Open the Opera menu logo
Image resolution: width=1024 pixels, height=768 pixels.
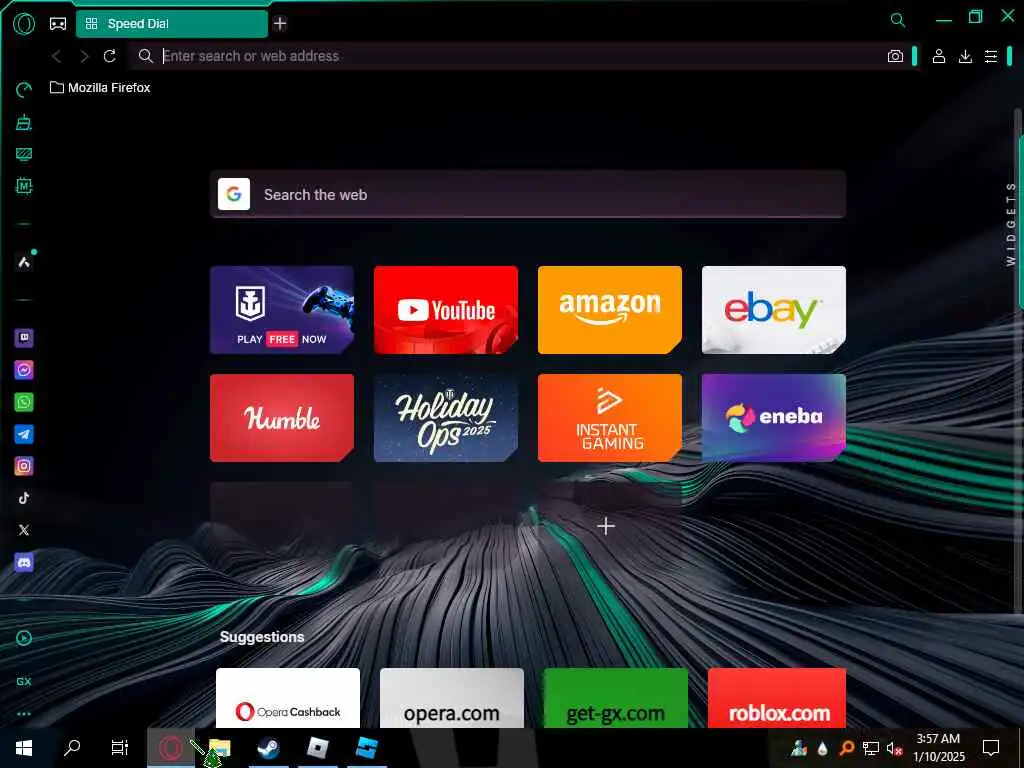pyautogui.click(x=24, y=24)
